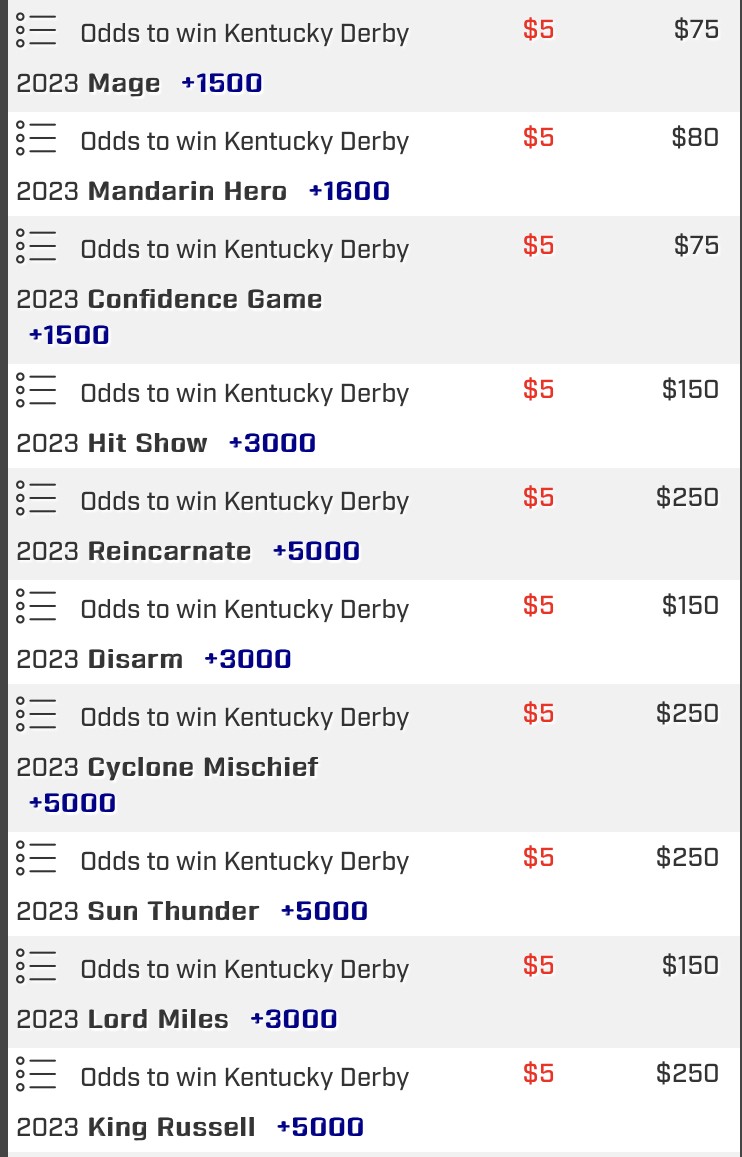
Task: Select Mandarin Hero +1600 odds
Action: tap(349, 191)
